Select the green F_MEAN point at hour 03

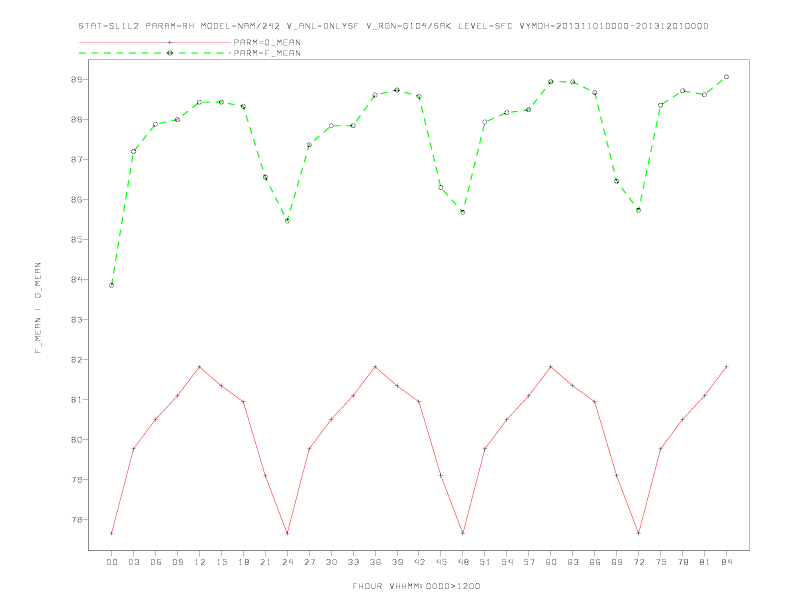pos(133,151)
